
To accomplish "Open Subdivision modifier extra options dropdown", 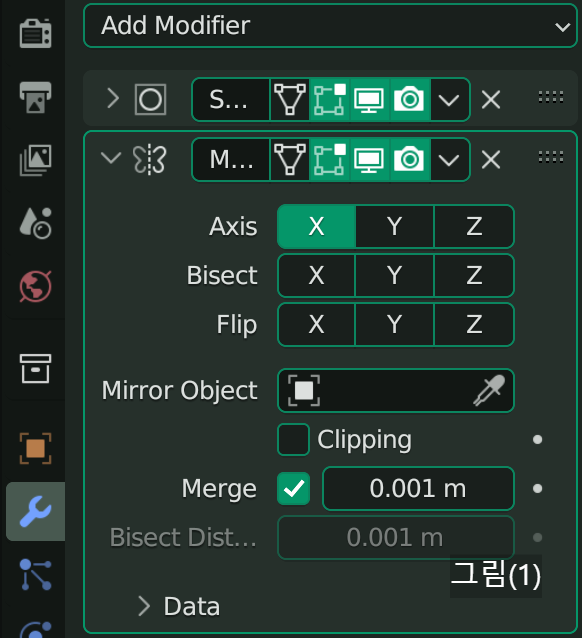I will tap(450, 99).
